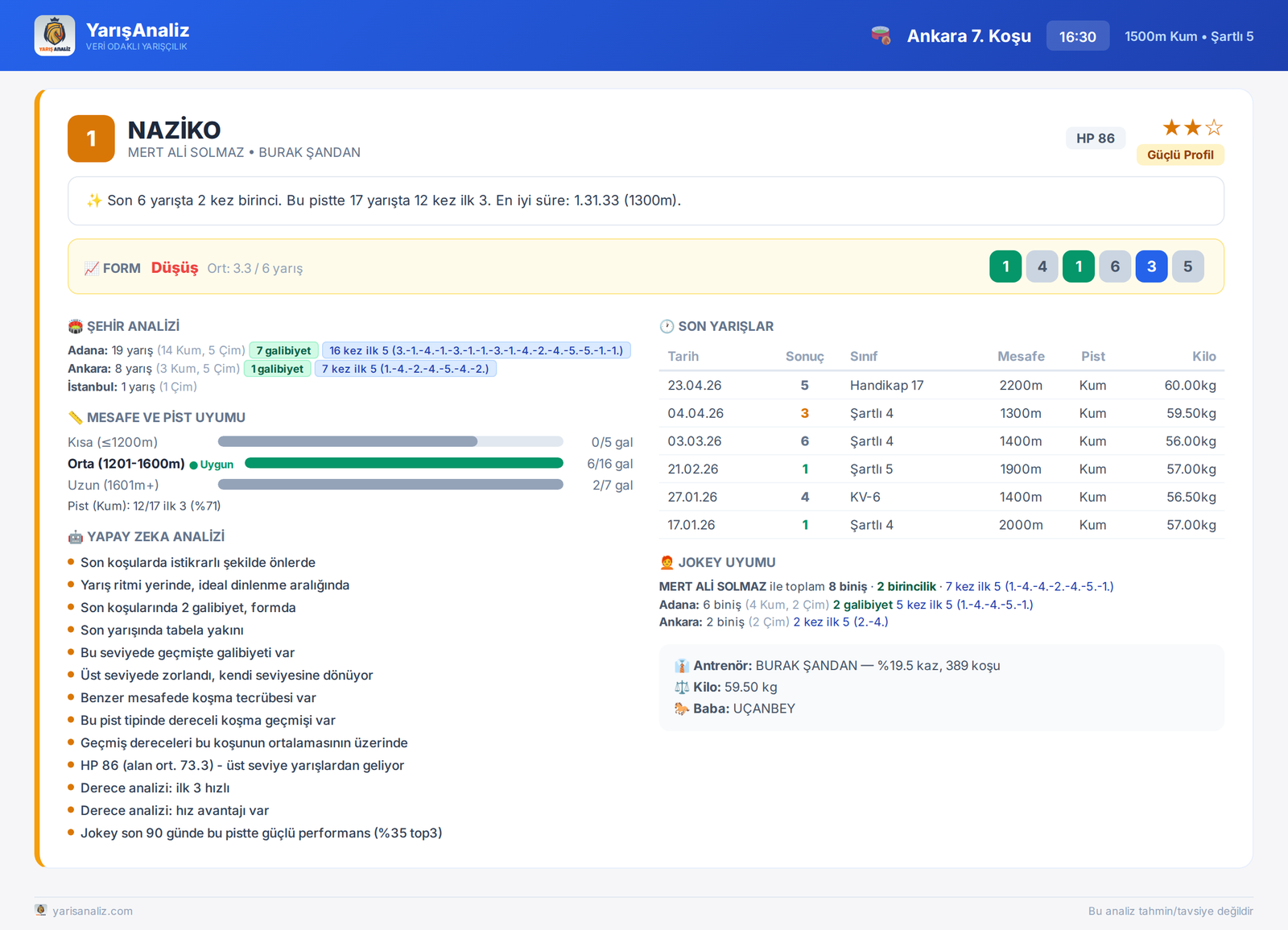This screenshot has width=1288, height=930.
Task: Click the YarışAnaliz brand title
Action: (138, 30)
